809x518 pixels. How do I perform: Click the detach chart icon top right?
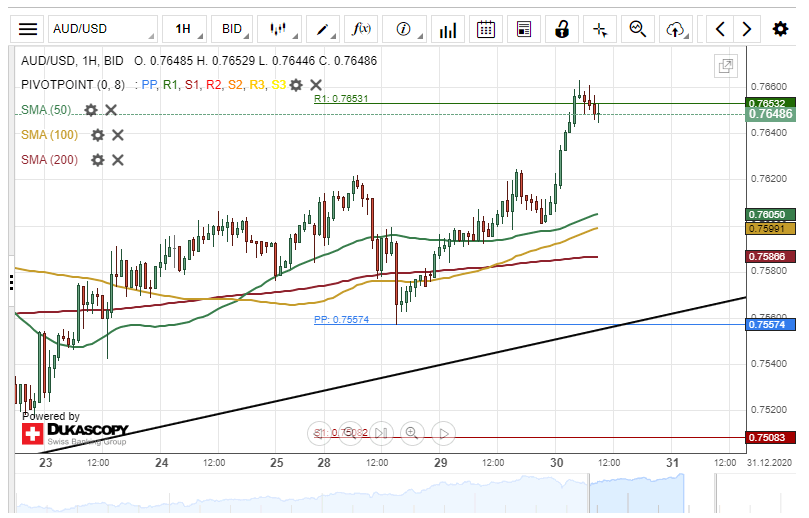(x=725, y=66)
